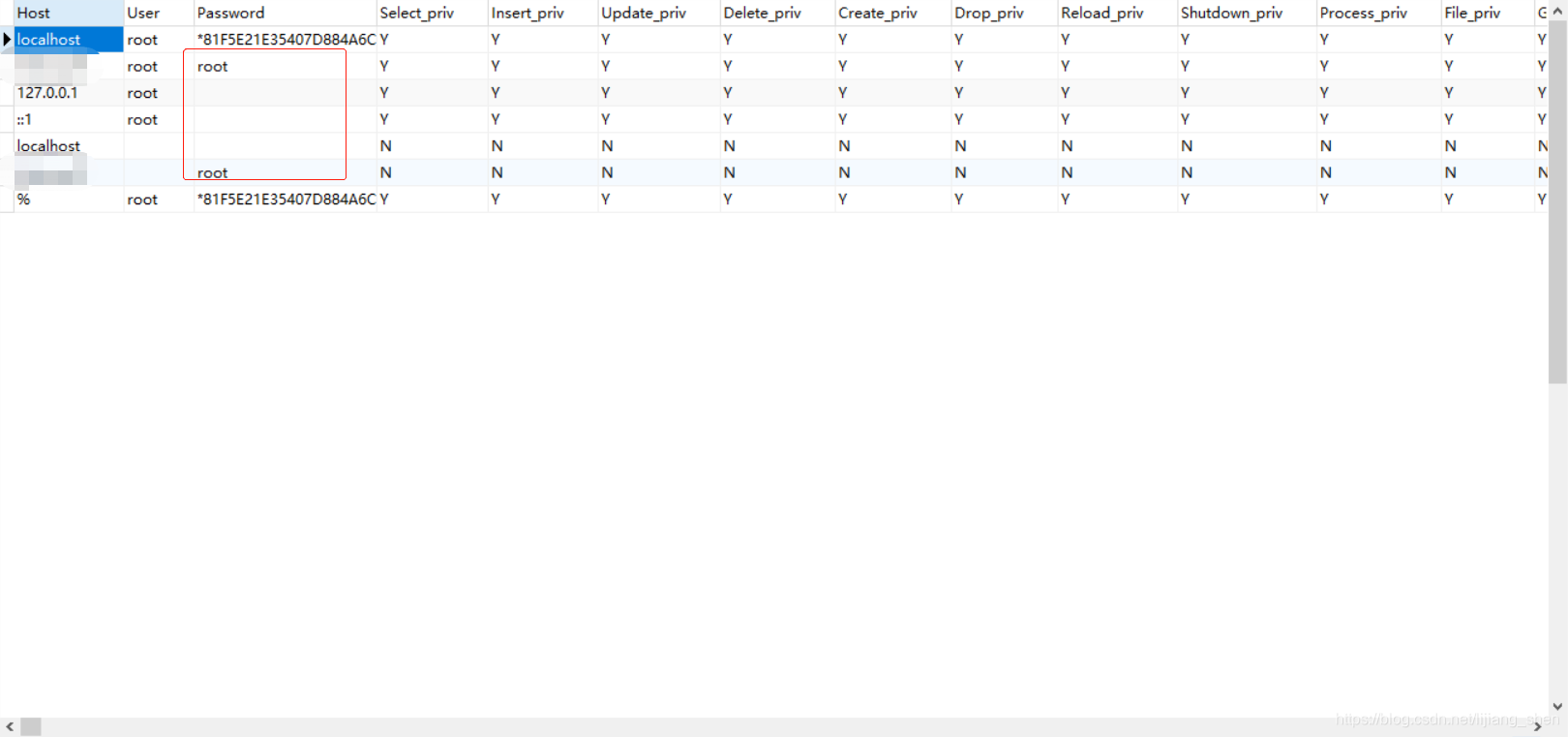
Task: Click Create_priv N in empty-user localhost row
Action: [x=892, y=146]
